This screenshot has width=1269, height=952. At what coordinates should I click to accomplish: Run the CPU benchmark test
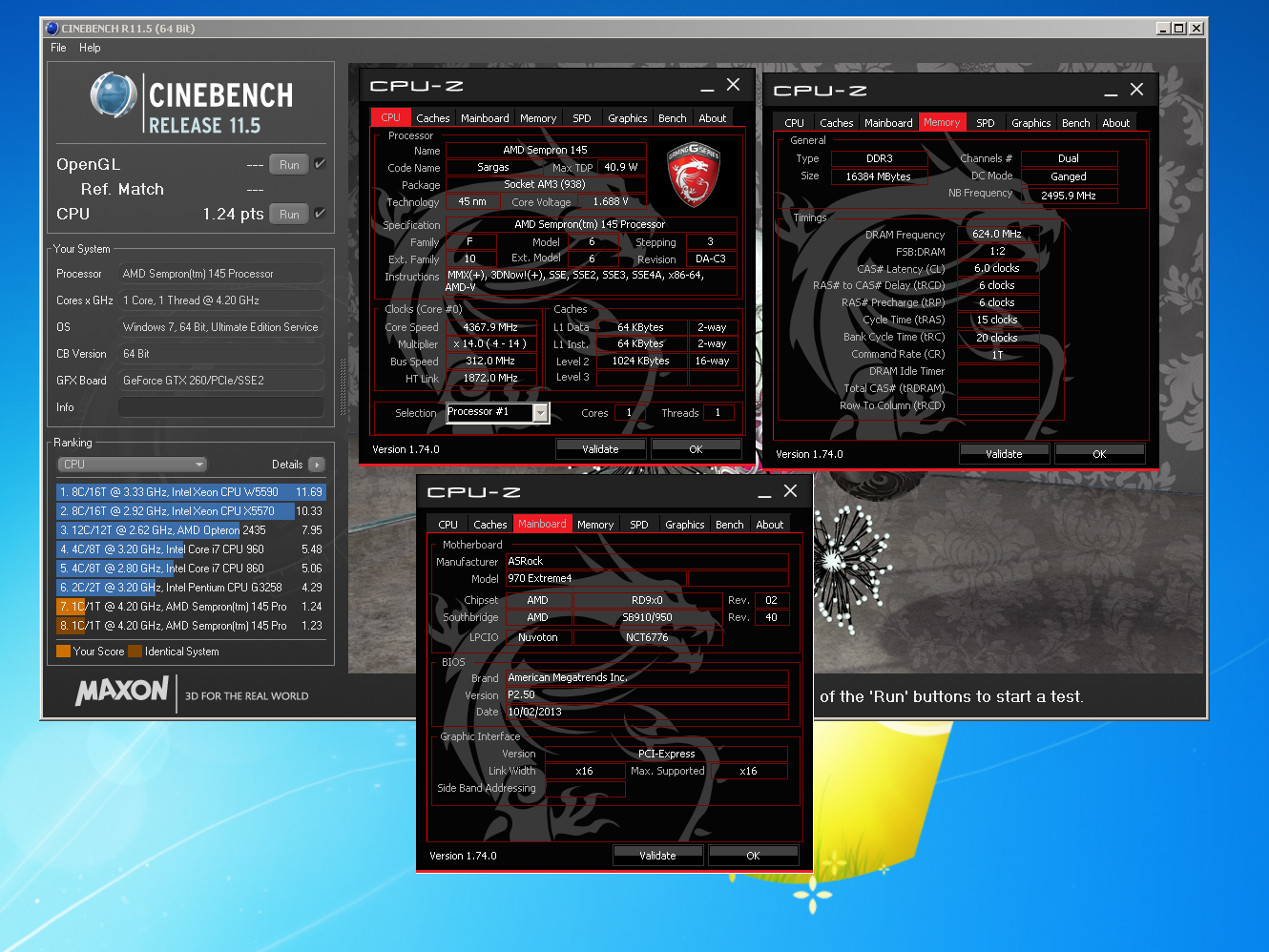click(x=289, y=214)
